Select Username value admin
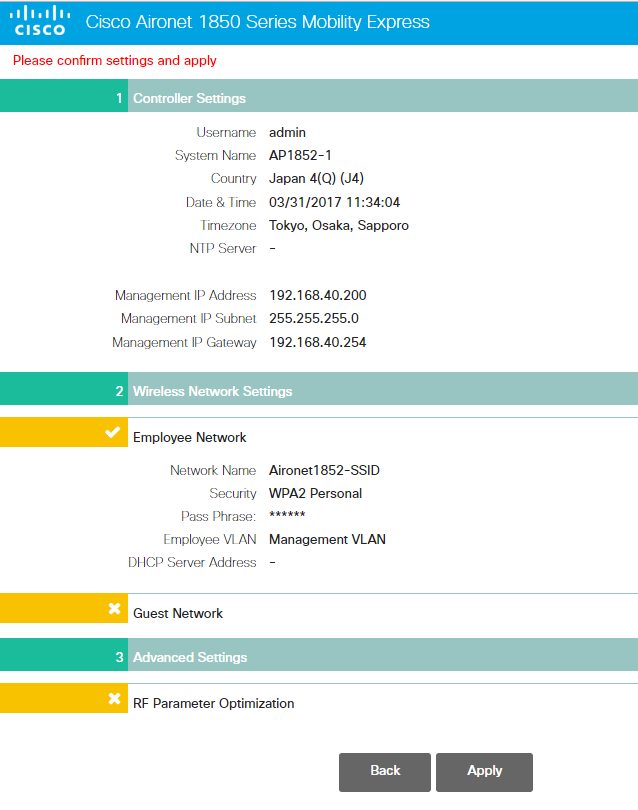This screenshot has width=638, height=810. [287, 132]
